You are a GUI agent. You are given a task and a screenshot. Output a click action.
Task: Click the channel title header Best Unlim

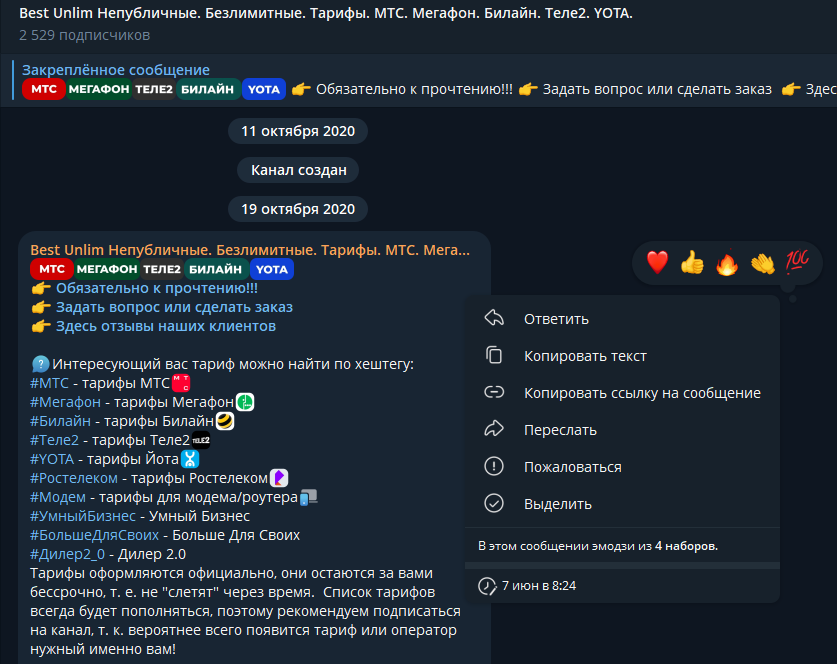click(326, 13)
